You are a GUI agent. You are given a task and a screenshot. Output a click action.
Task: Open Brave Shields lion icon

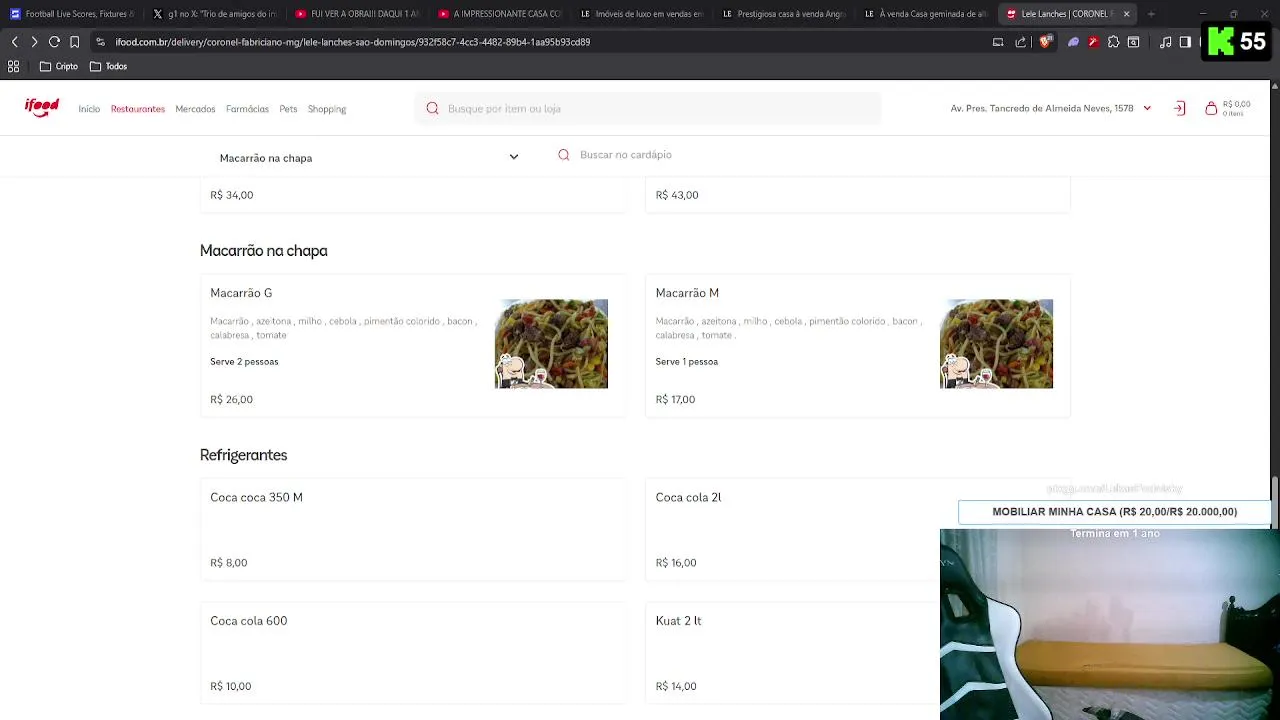(x=1045, y=42)
